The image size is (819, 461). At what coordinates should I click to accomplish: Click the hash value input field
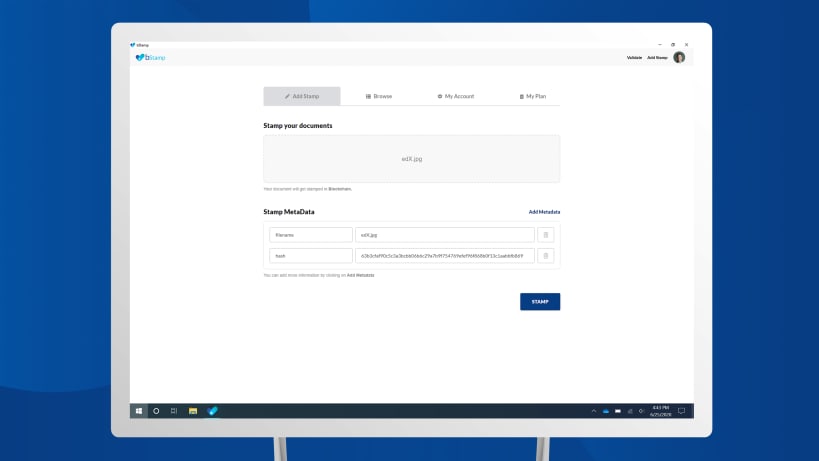[445, 256]
